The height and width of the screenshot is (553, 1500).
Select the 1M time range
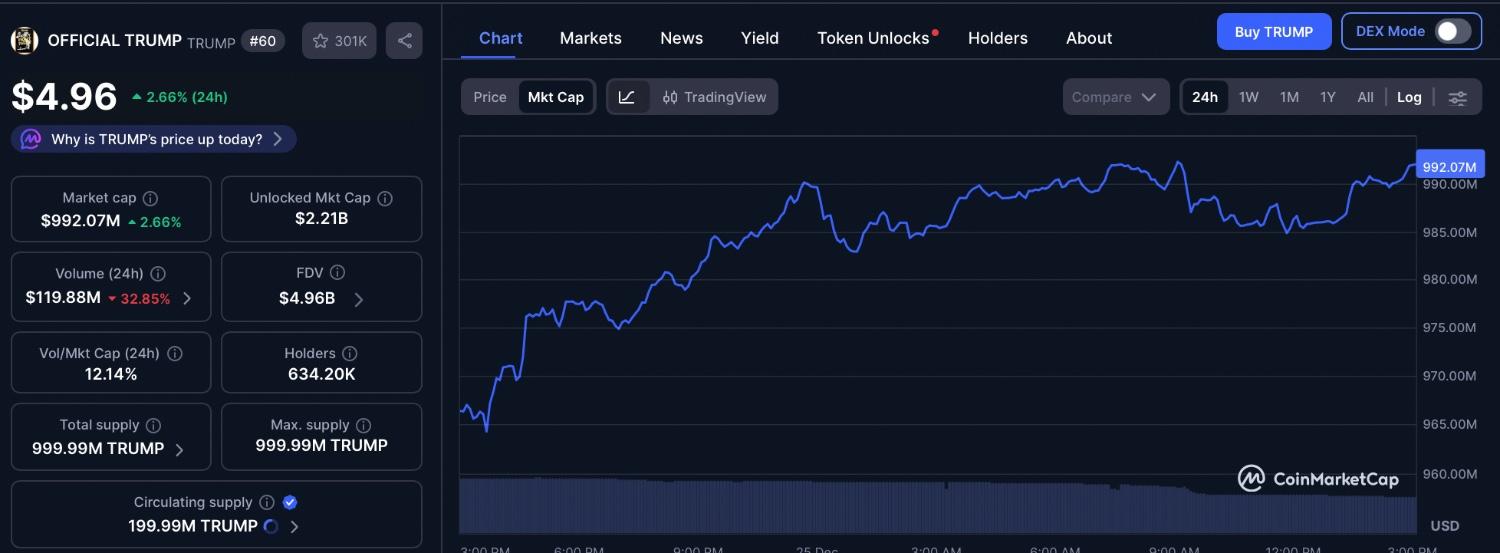[1289, 97]
